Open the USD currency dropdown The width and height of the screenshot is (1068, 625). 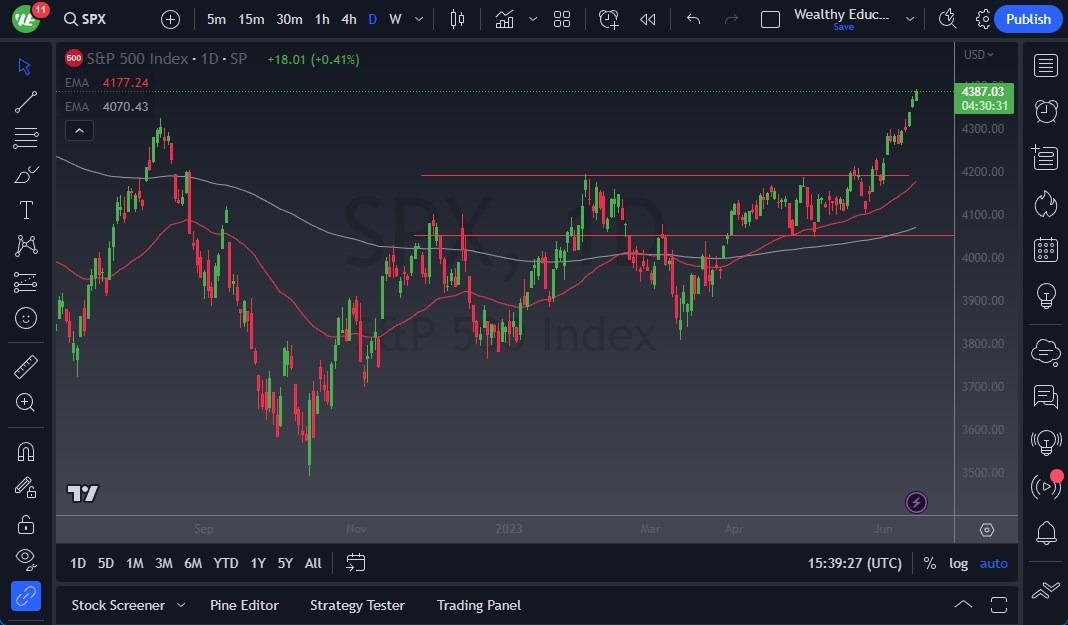[x=977, y=55]
